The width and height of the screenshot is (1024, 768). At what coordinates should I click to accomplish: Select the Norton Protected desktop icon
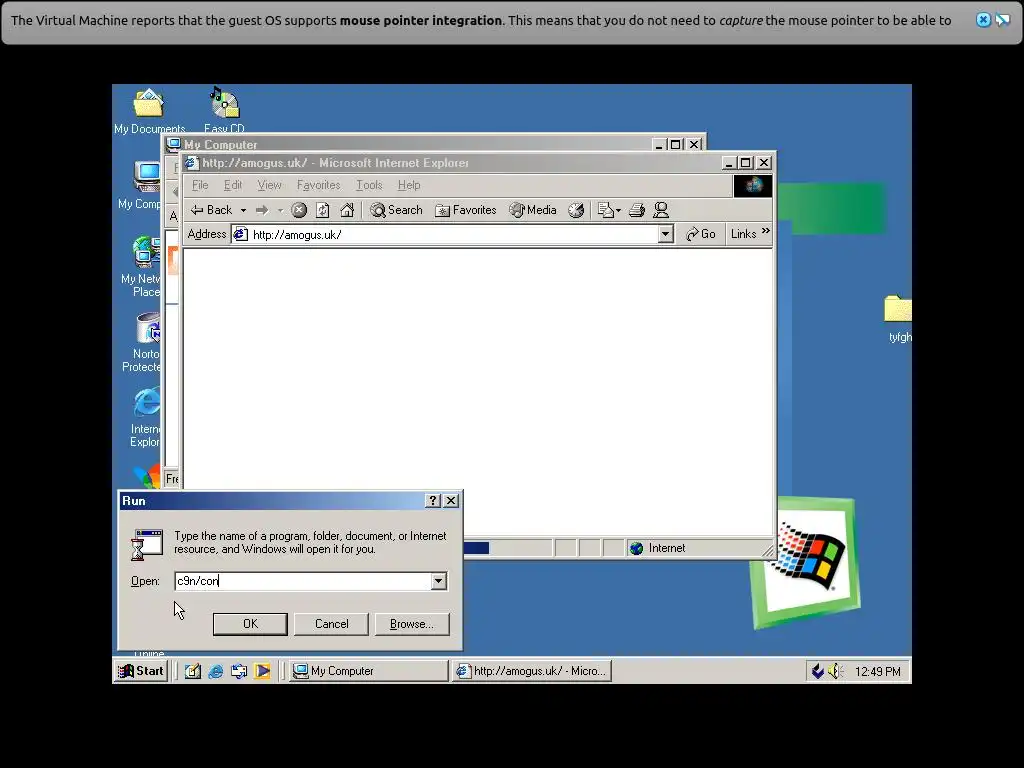pyautogui.click(x=142, y=342)
